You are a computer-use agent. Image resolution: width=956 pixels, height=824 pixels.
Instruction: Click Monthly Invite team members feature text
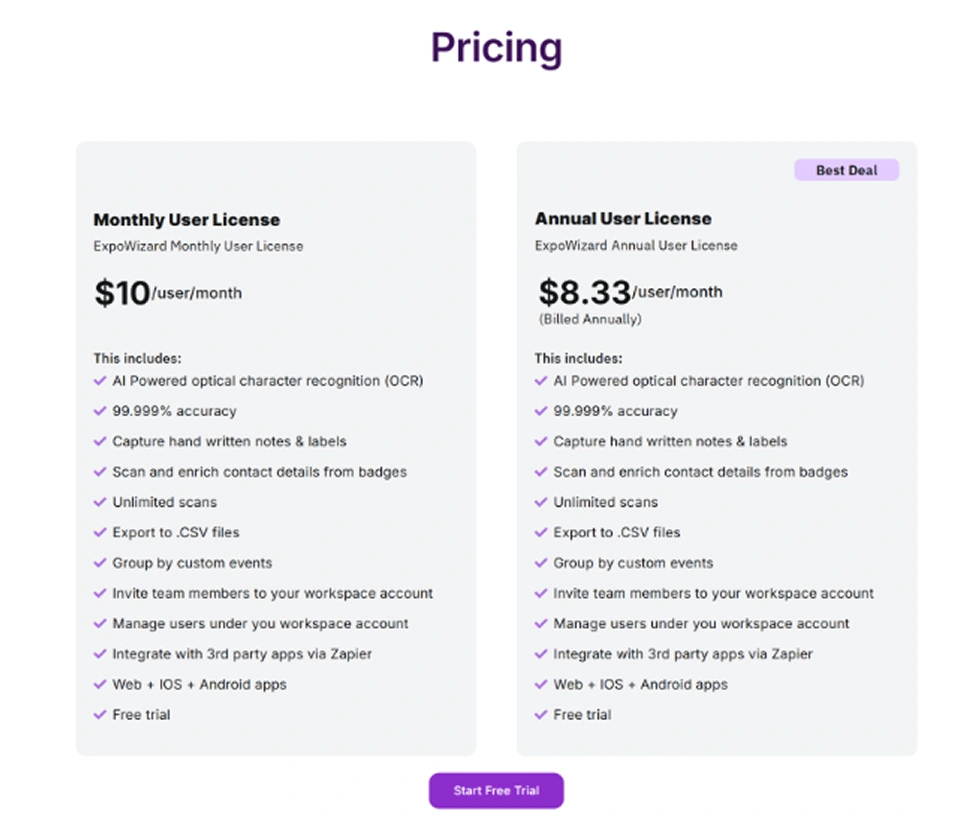pyautogui.click(x=273, y=593)
